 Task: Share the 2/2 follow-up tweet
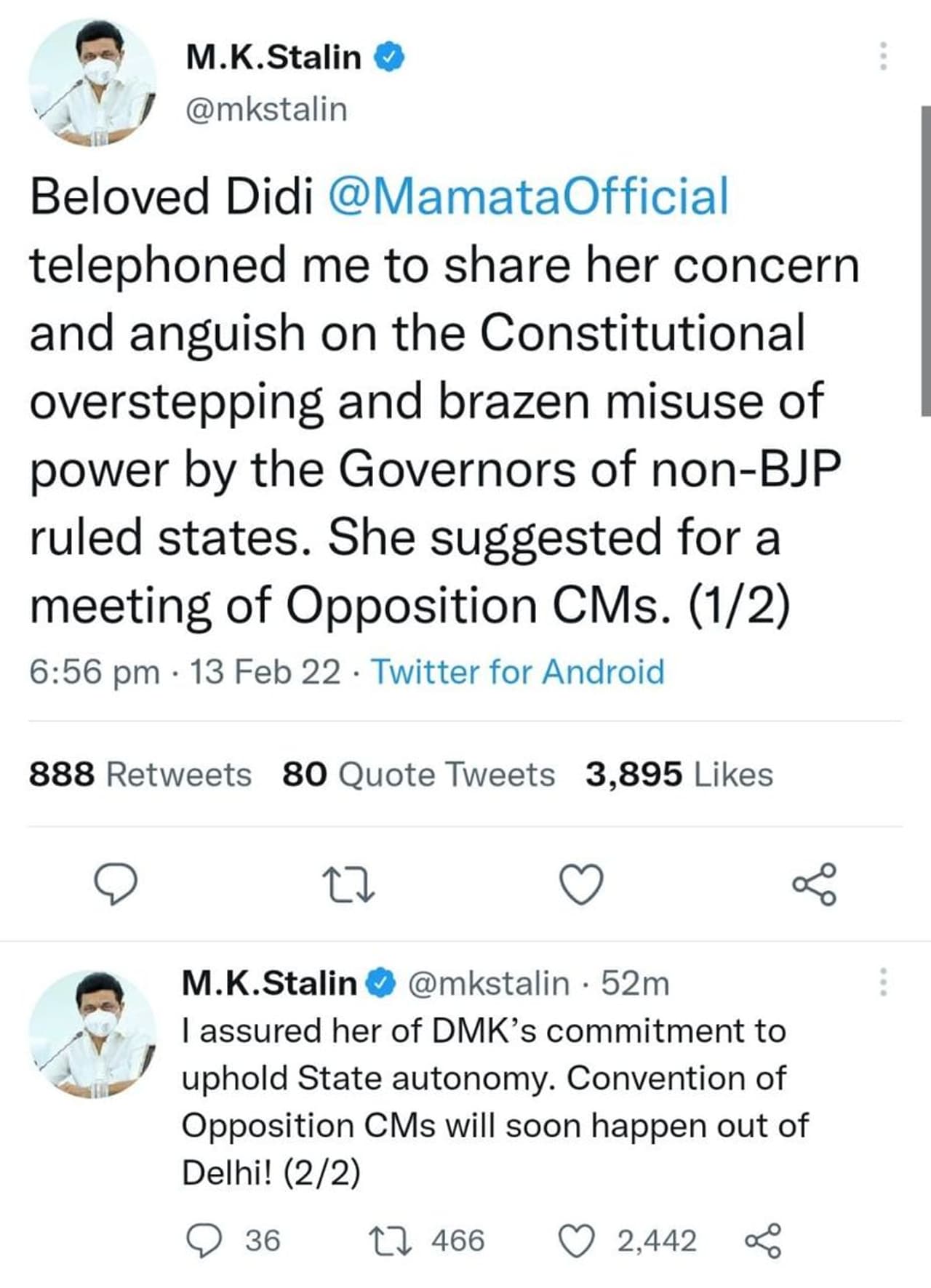(763, 1240)
